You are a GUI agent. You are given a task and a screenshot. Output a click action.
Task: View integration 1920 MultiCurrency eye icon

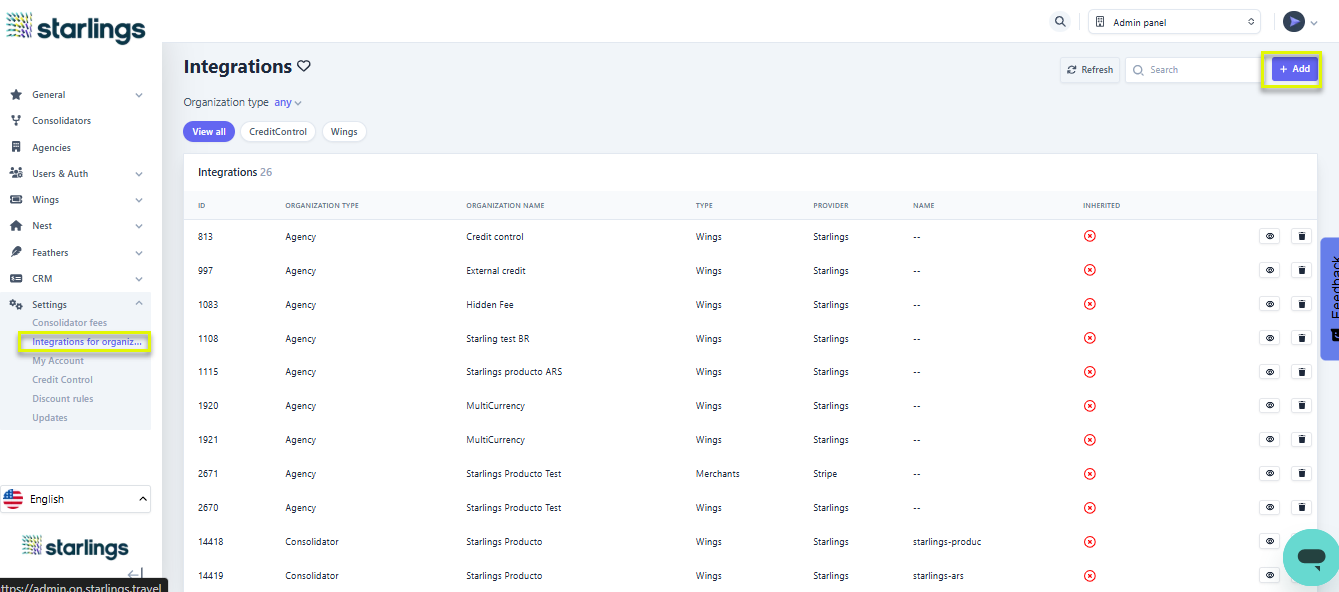(1269, 406)
